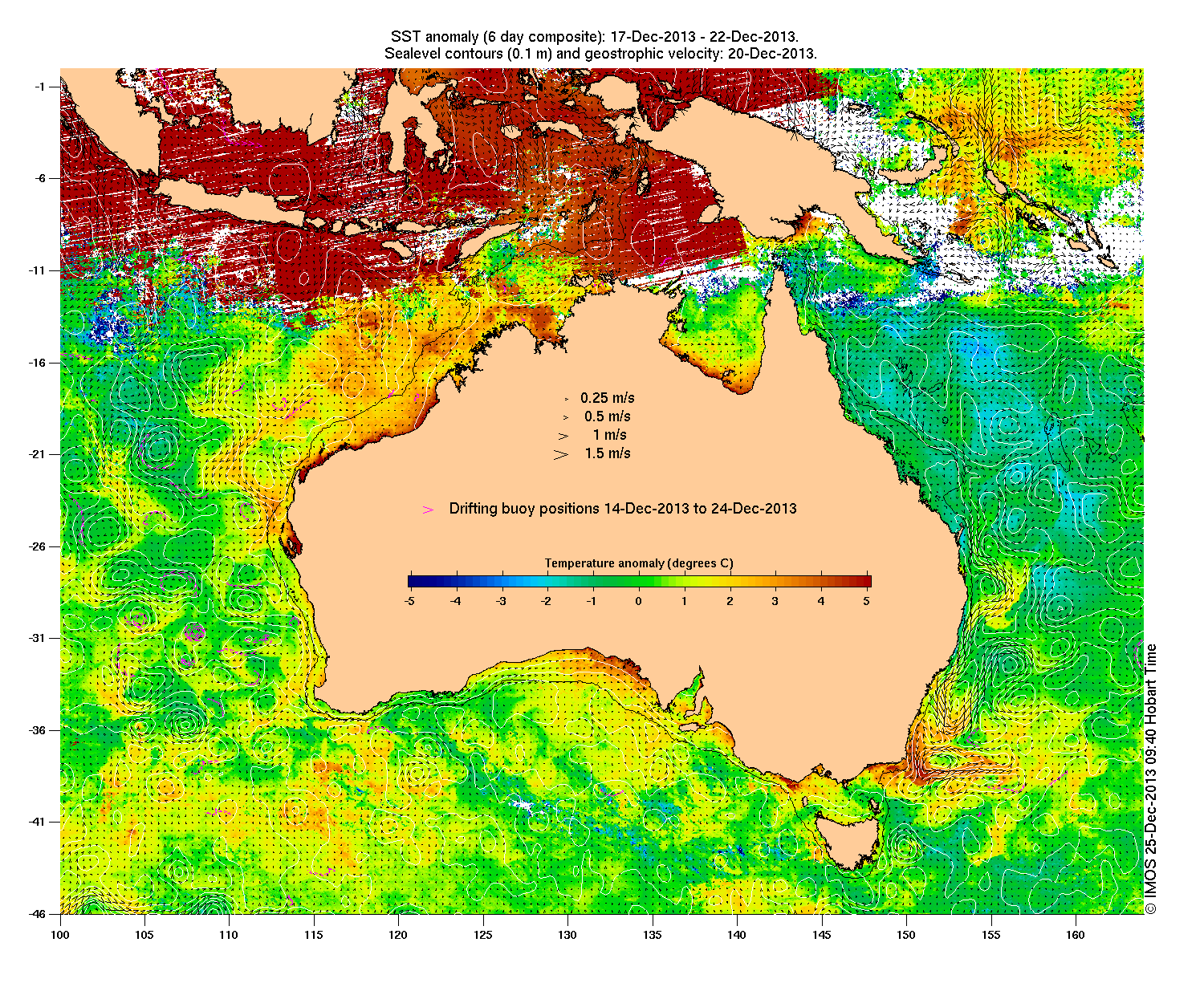Click the green center of colorbar

point(639,582)
